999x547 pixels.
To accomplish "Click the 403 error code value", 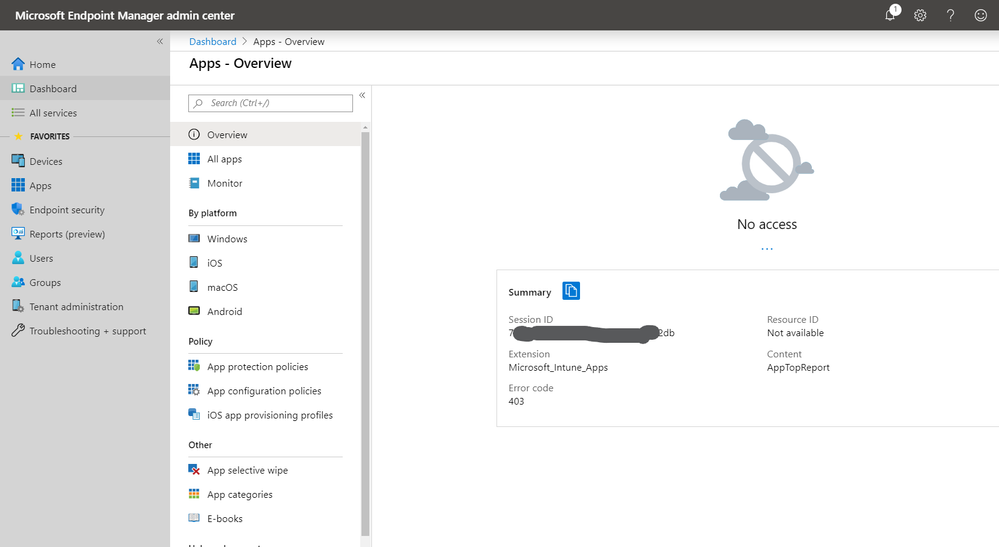I will 516,401.
